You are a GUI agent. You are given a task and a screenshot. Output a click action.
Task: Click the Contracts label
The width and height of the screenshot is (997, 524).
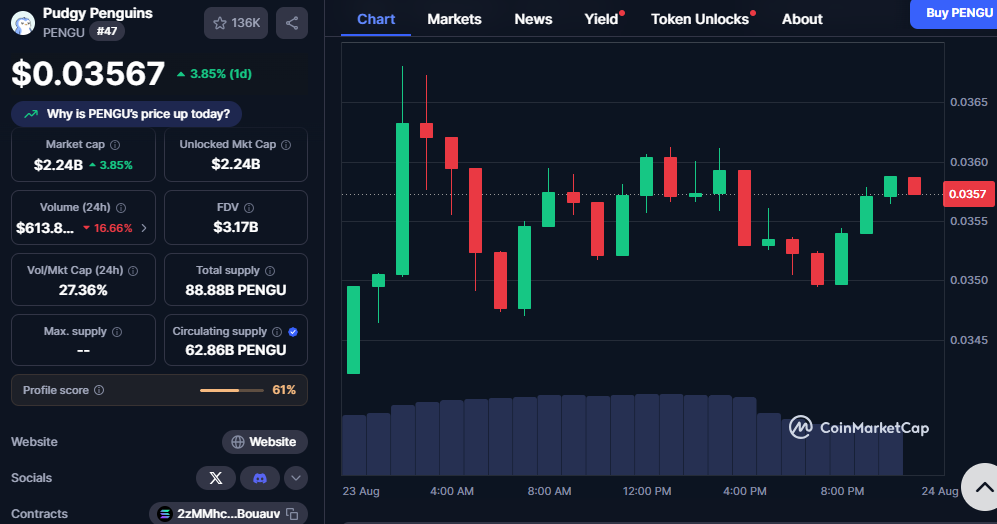pos(39,514)
